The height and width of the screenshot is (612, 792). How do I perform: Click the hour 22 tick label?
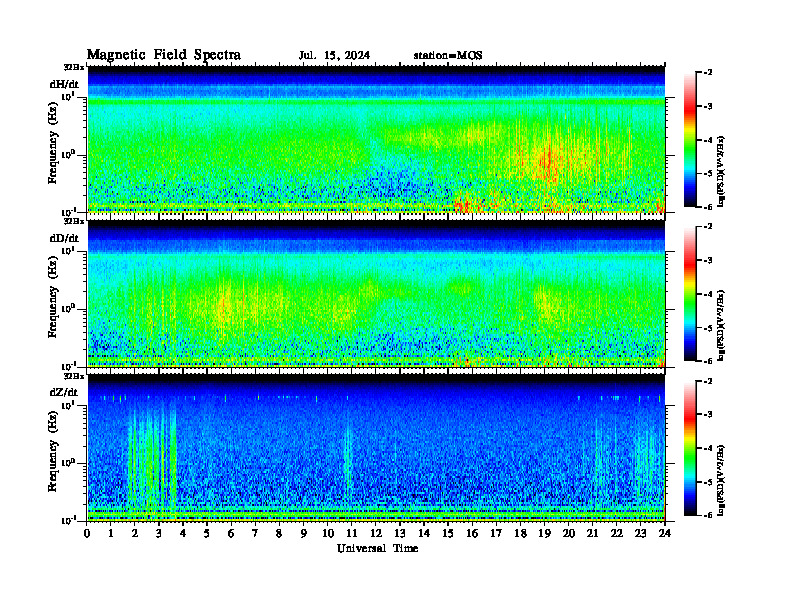(x=617, y=533)
